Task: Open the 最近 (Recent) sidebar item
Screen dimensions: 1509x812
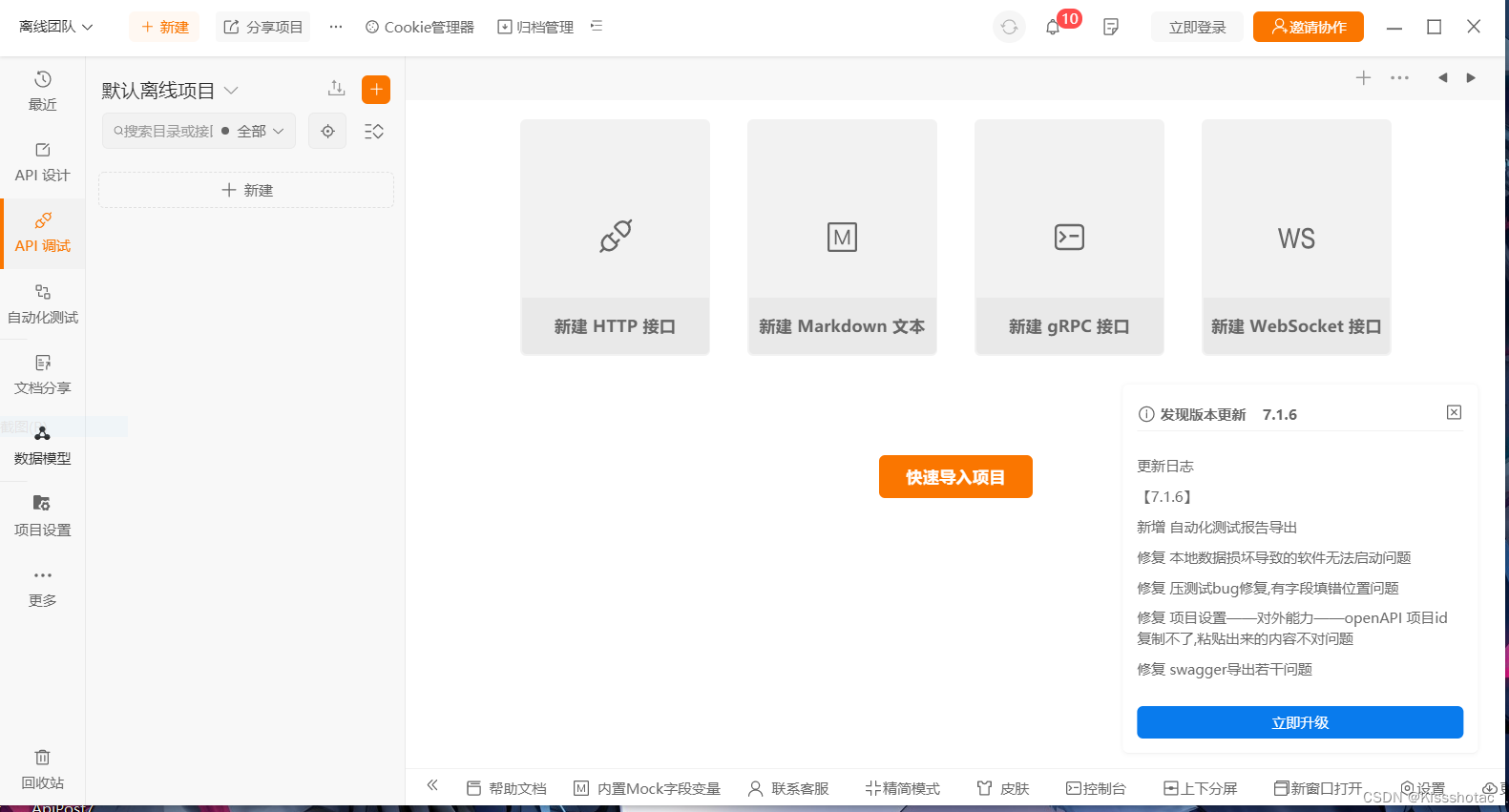Action: tap(42, 92)
